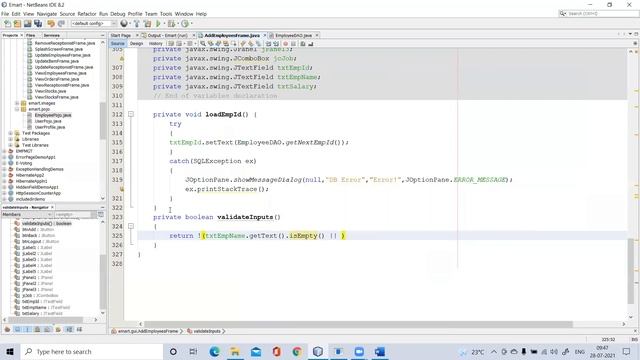Open Microsoft Word from taskbar
640x360 pixels.
click(380, 351)
